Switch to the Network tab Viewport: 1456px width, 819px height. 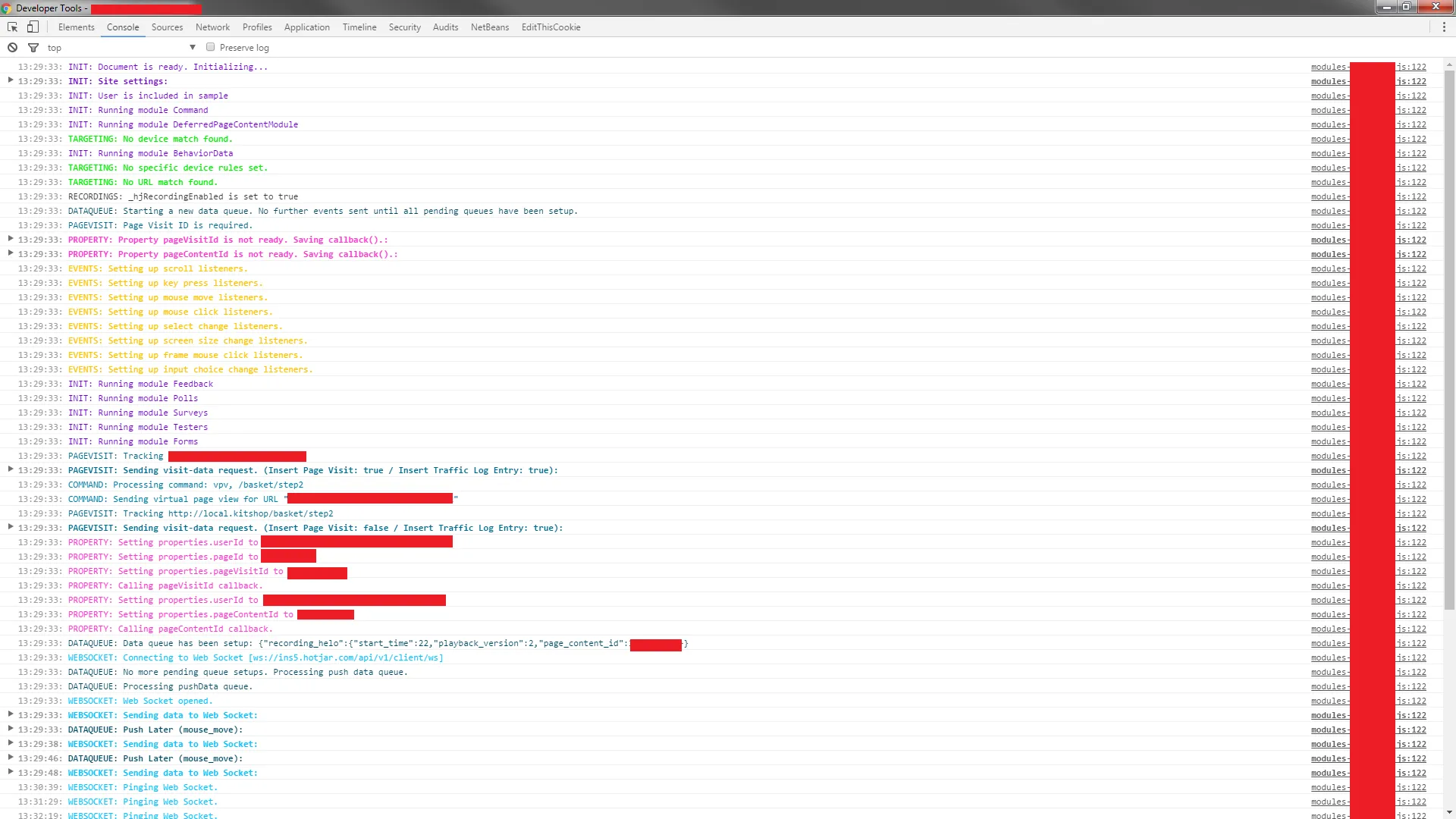point(212,27)
